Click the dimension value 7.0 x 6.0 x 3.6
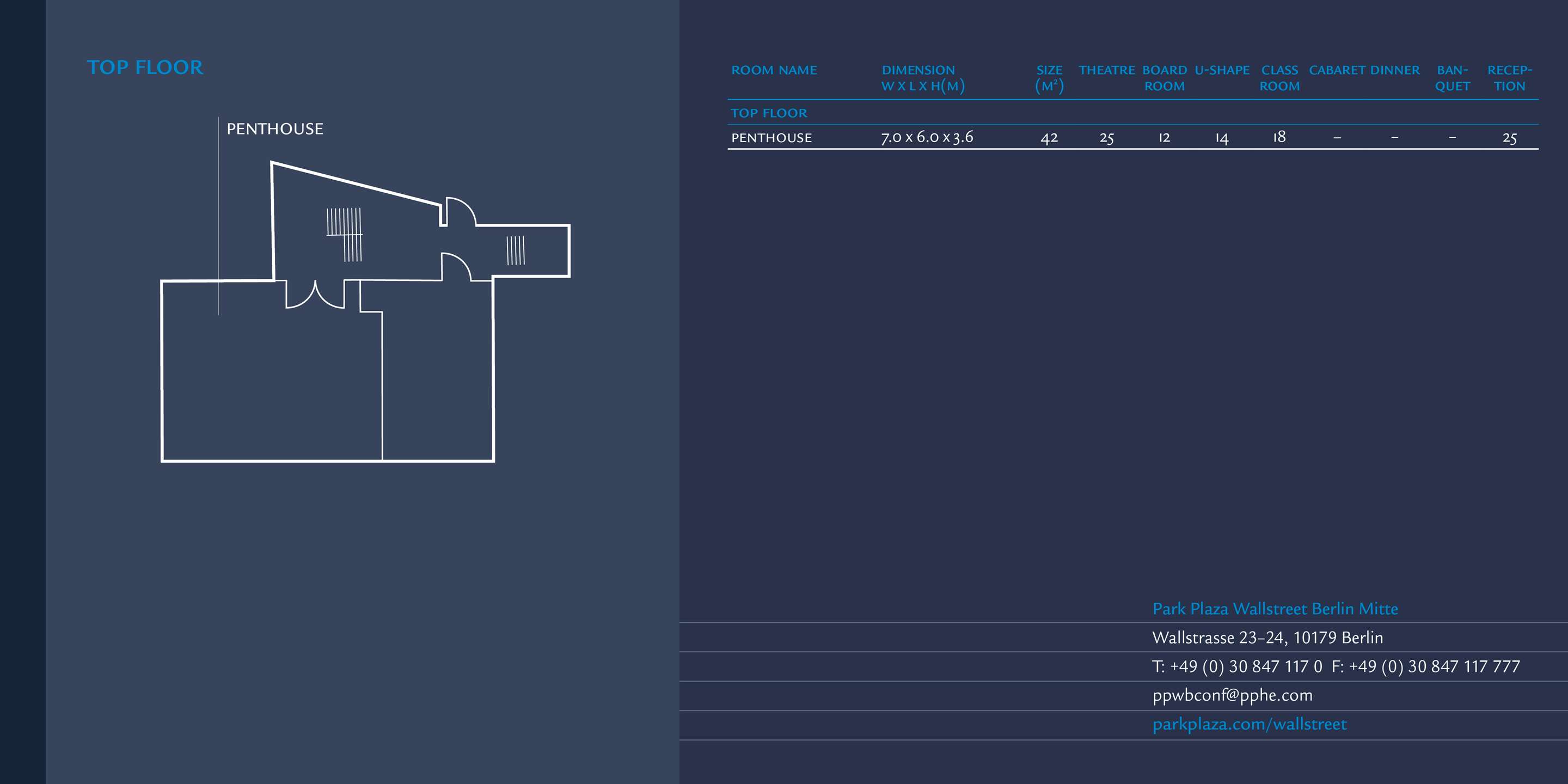Screen dimensions: 1568x784 click(x=927, y=137)
